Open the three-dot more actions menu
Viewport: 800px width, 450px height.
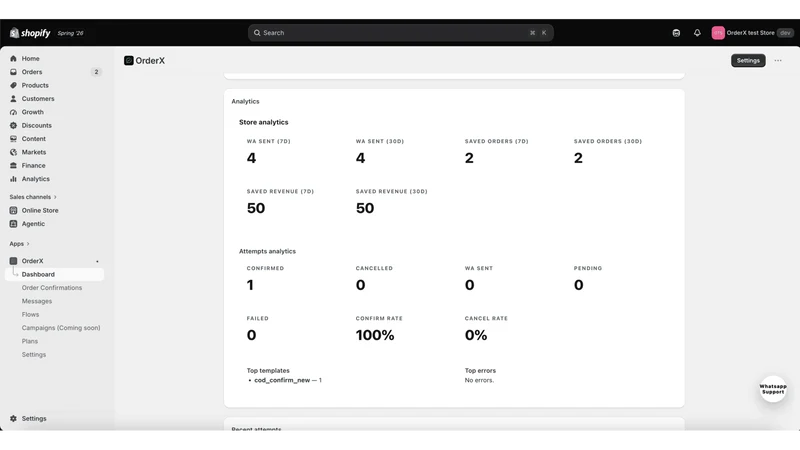tap(778, 60)
